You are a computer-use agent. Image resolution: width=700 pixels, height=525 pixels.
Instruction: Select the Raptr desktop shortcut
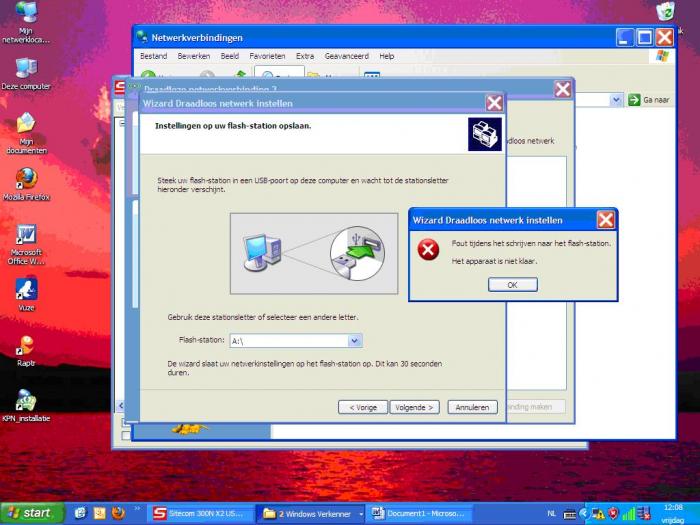pyautogui.click(x=26, y=351)
